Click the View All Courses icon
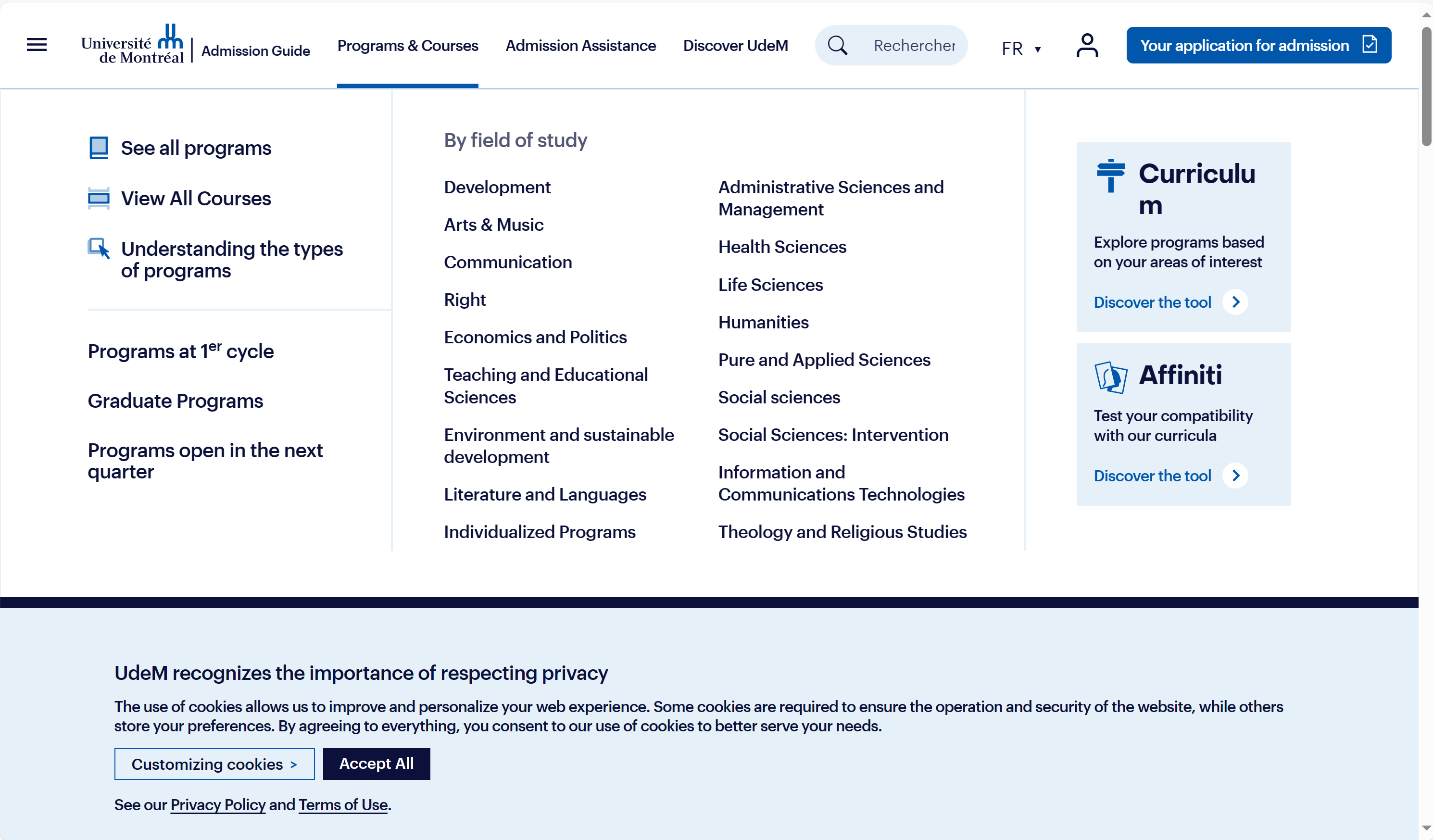The image size is (1433, 840). pyautogui.click(x=99, y=199)
